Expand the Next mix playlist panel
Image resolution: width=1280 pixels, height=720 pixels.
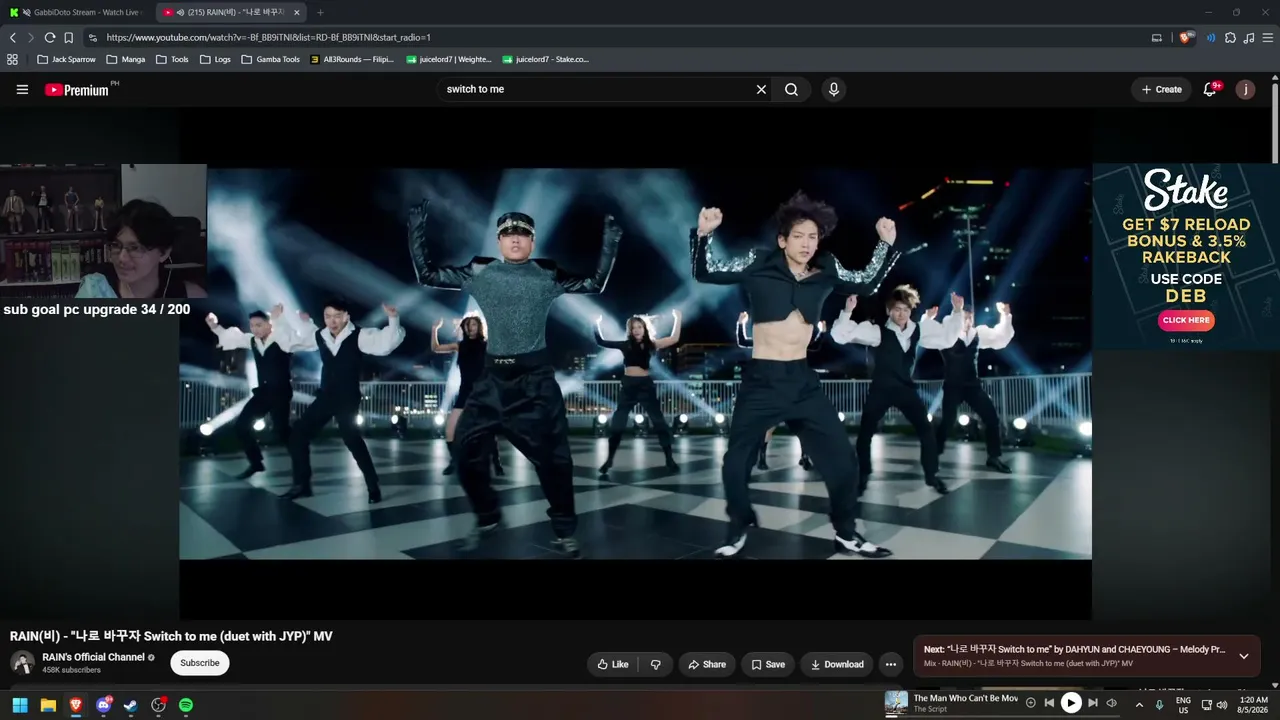click(x=1244, y=656)
